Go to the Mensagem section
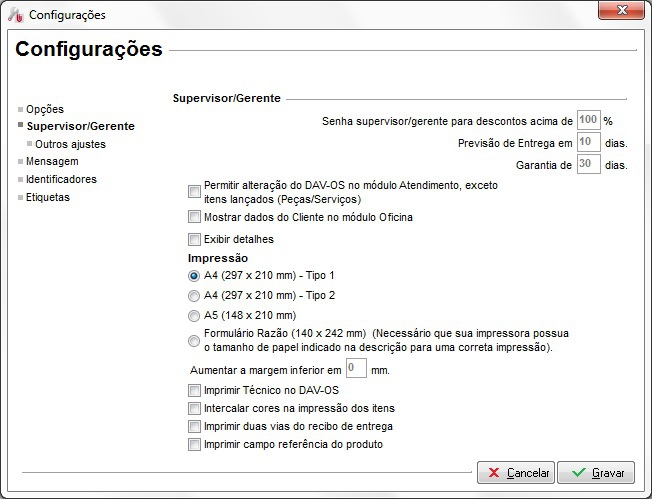652x500 pixels. pos(52,161)
